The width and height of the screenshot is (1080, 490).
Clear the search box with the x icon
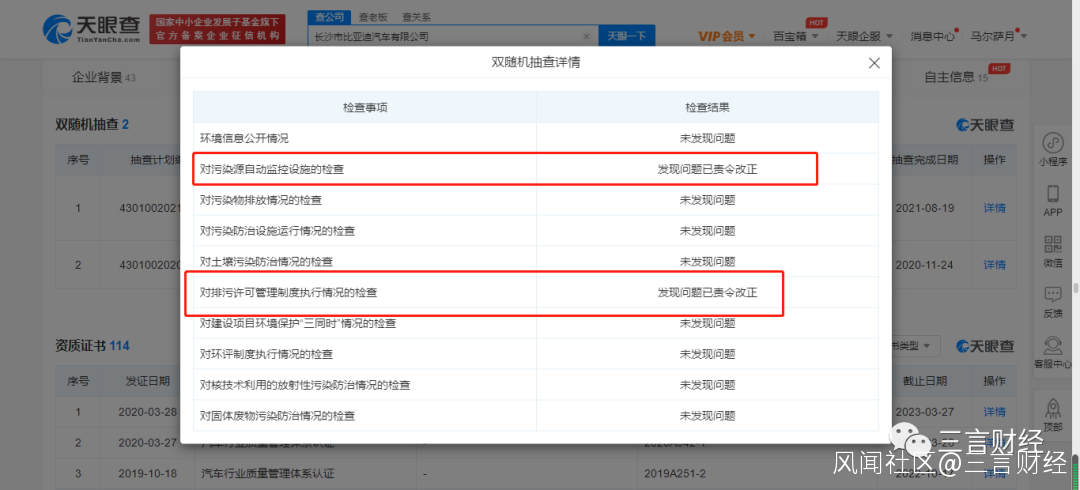(586, 37)
